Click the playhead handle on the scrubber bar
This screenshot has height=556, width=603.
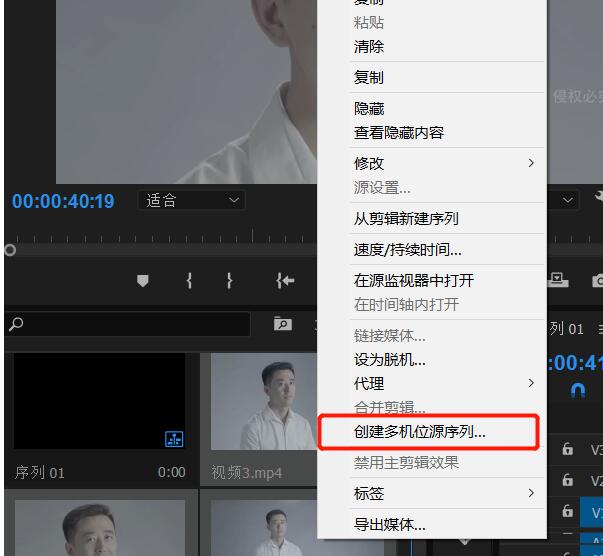9,250
